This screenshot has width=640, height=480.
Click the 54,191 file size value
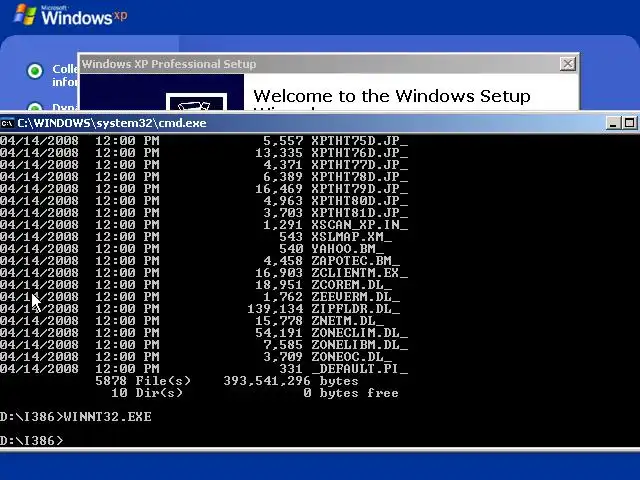[279, 333]
